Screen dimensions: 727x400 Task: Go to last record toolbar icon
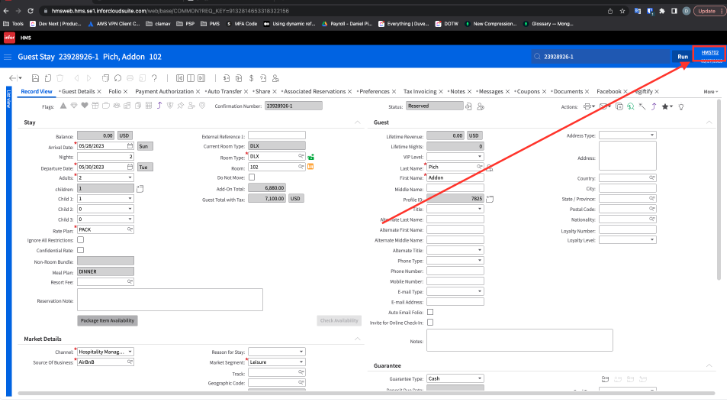(x=201, y=78)
